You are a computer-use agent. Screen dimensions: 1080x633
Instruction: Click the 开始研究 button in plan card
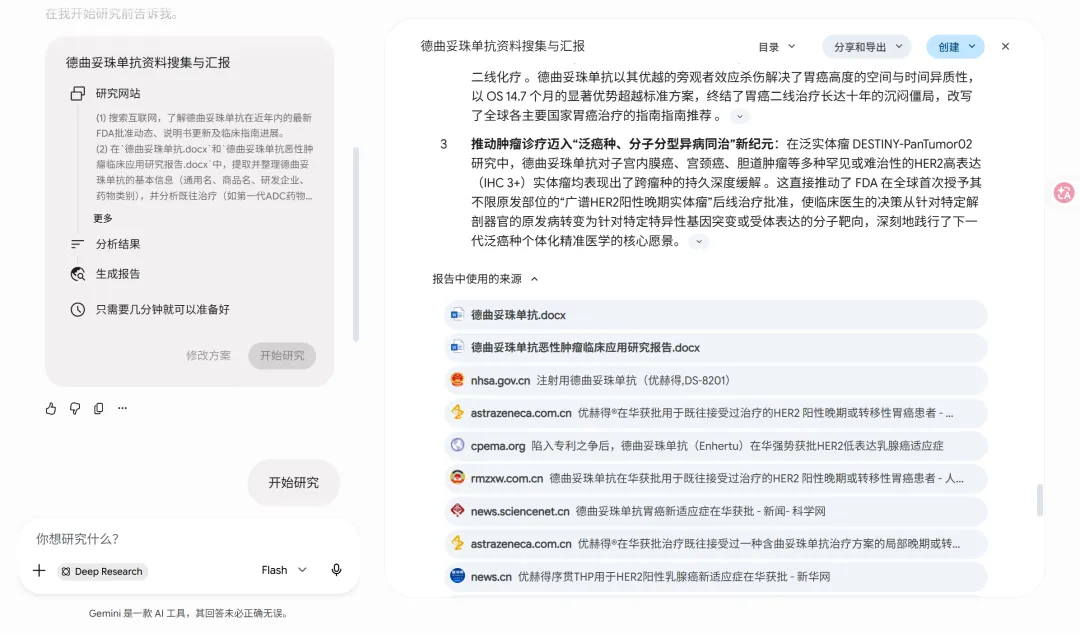click(x=282, y=355)
